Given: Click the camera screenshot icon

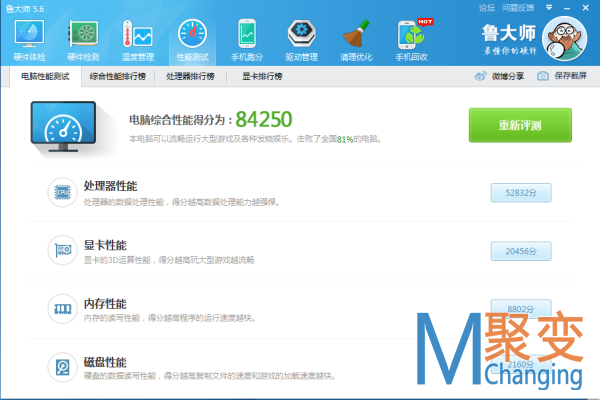Looking at the screenshot, I should [543, 76].
